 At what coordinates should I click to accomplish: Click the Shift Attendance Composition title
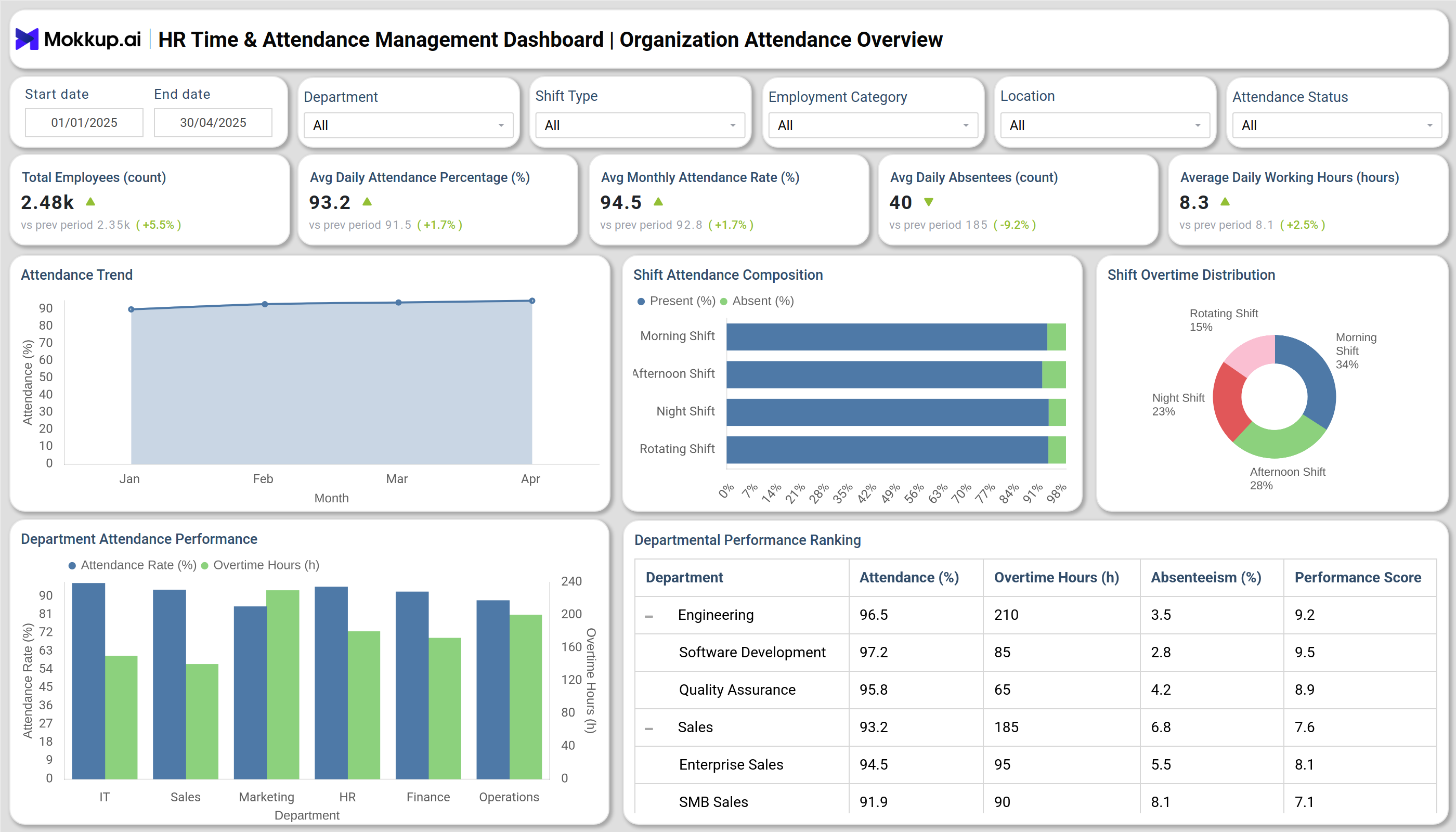click(x=728, y=275)
